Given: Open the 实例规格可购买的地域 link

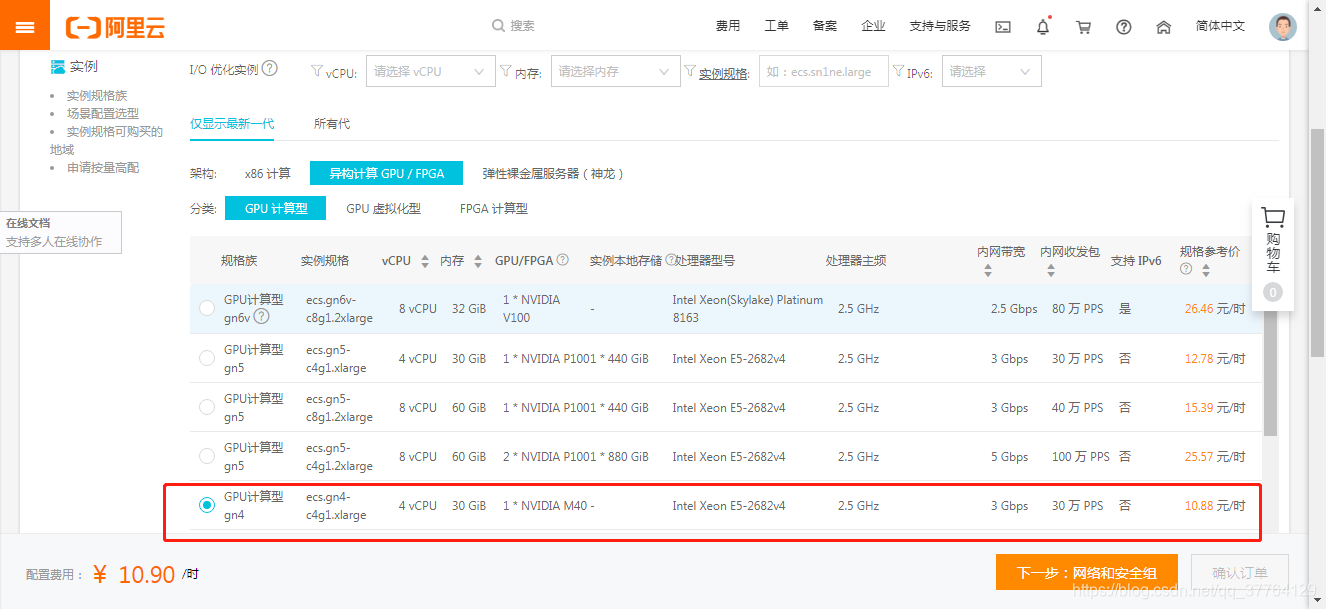Looking at the screenshot, I should click(107, 141).
